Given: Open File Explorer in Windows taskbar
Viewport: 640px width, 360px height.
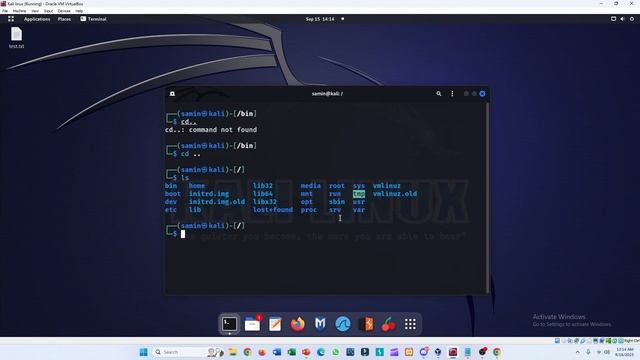Looking at the screenshot, I should (233, 352).
